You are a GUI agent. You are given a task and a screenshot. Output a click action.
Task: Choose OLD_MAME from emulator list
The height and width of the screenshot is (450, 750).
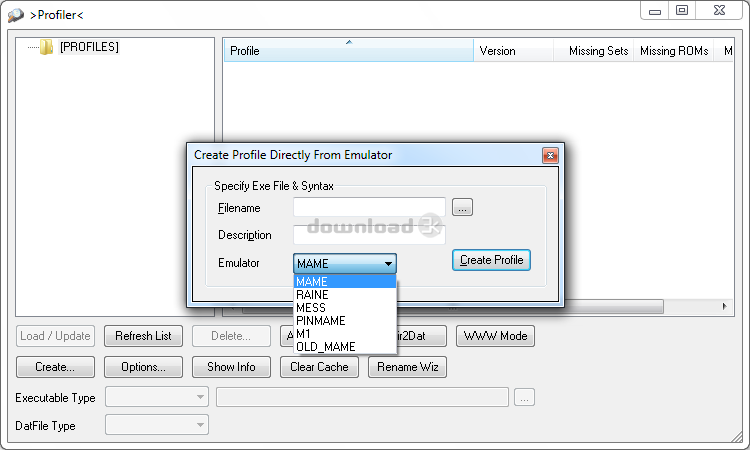point(345,347)
